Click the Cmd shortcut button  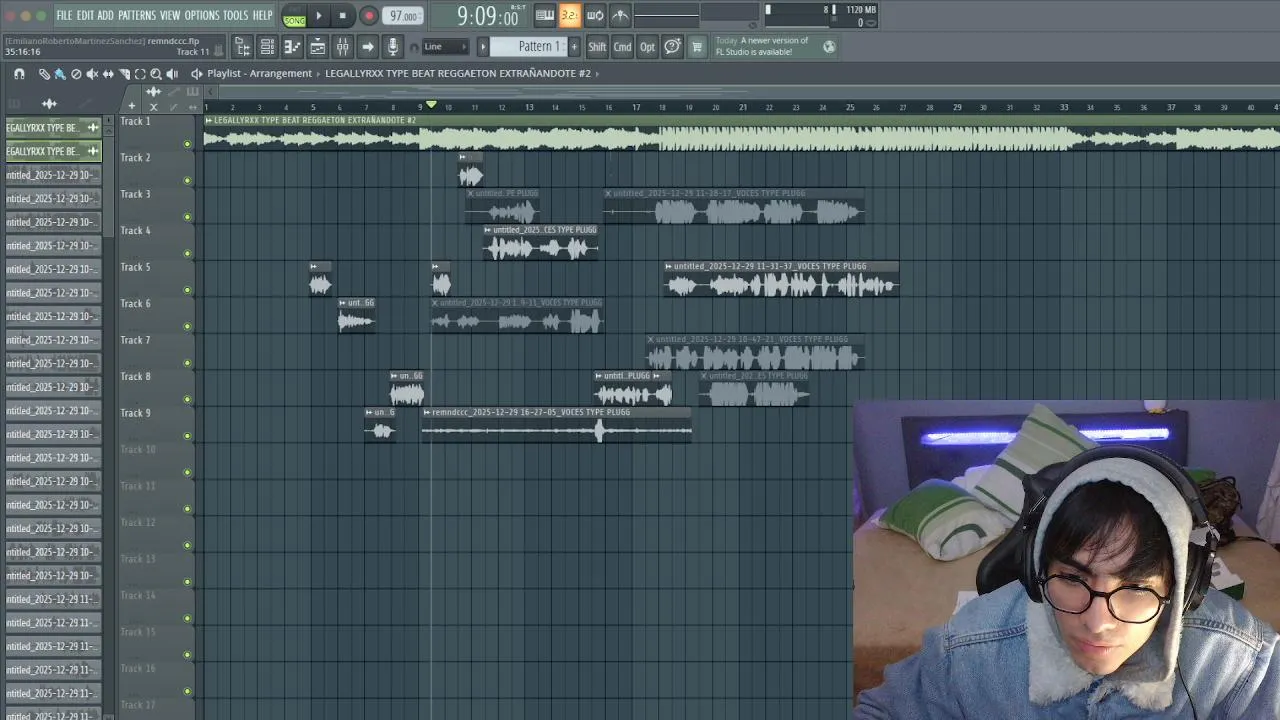[x=622, y=47]
